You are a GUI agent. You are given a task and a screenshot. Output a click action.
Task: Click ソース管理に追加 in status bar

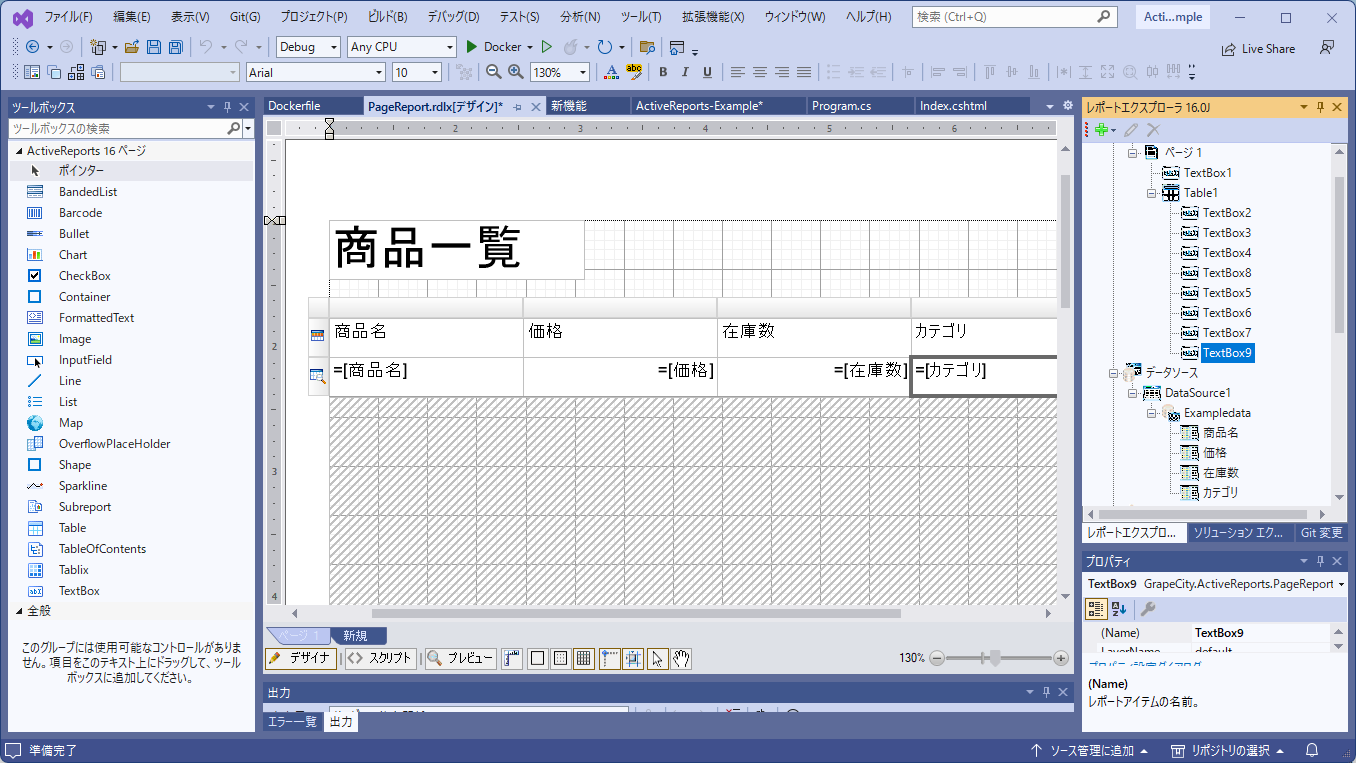point(1088,750)
